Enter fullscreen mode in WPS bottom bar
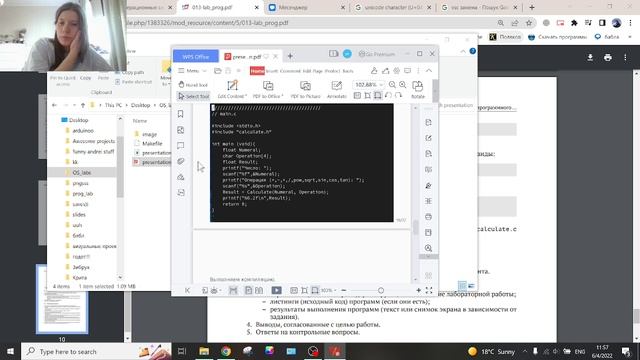Image resolution: width=640 pixels, height=360 pixels. click(x=429, y=290)
